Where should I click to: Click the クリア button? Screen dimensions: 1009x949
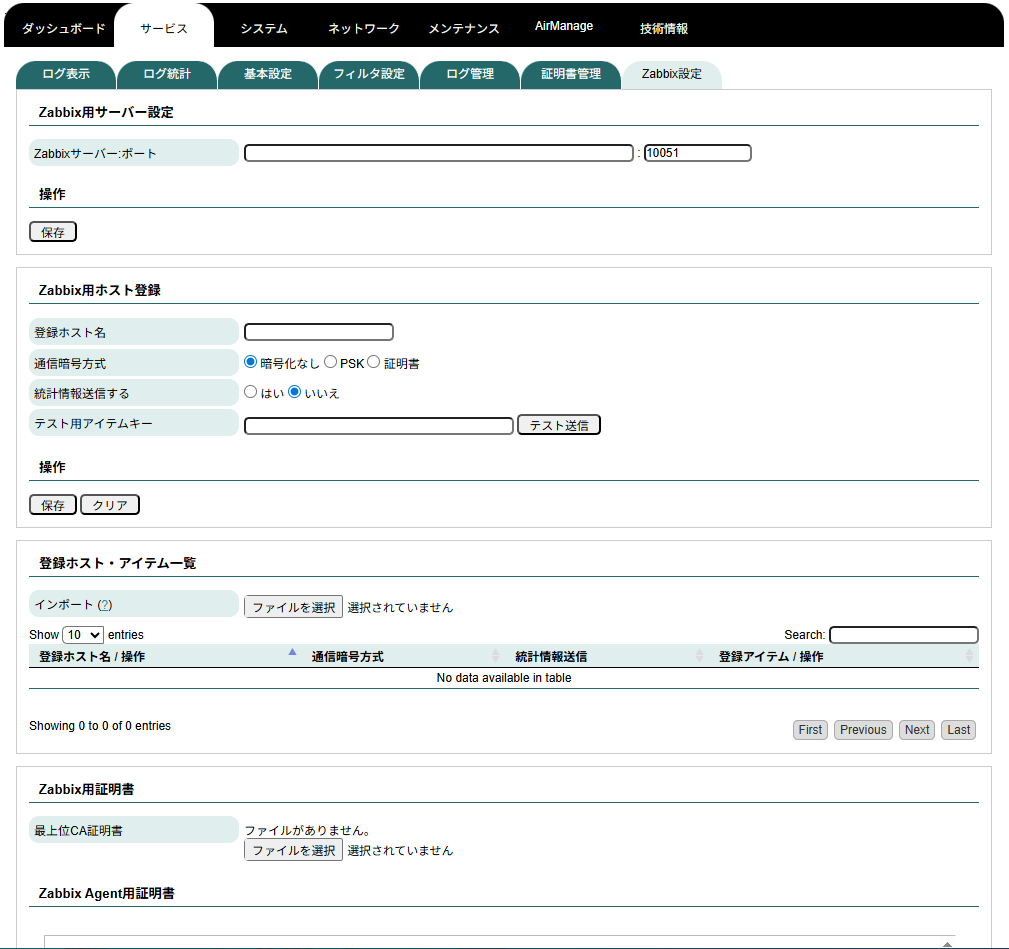(x=109, y=504)
